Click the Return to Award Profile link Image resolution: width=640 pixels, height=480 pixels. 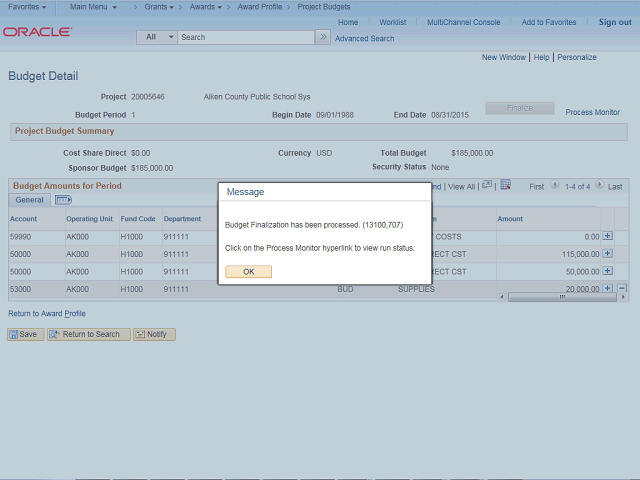click(x=47, y=313)
